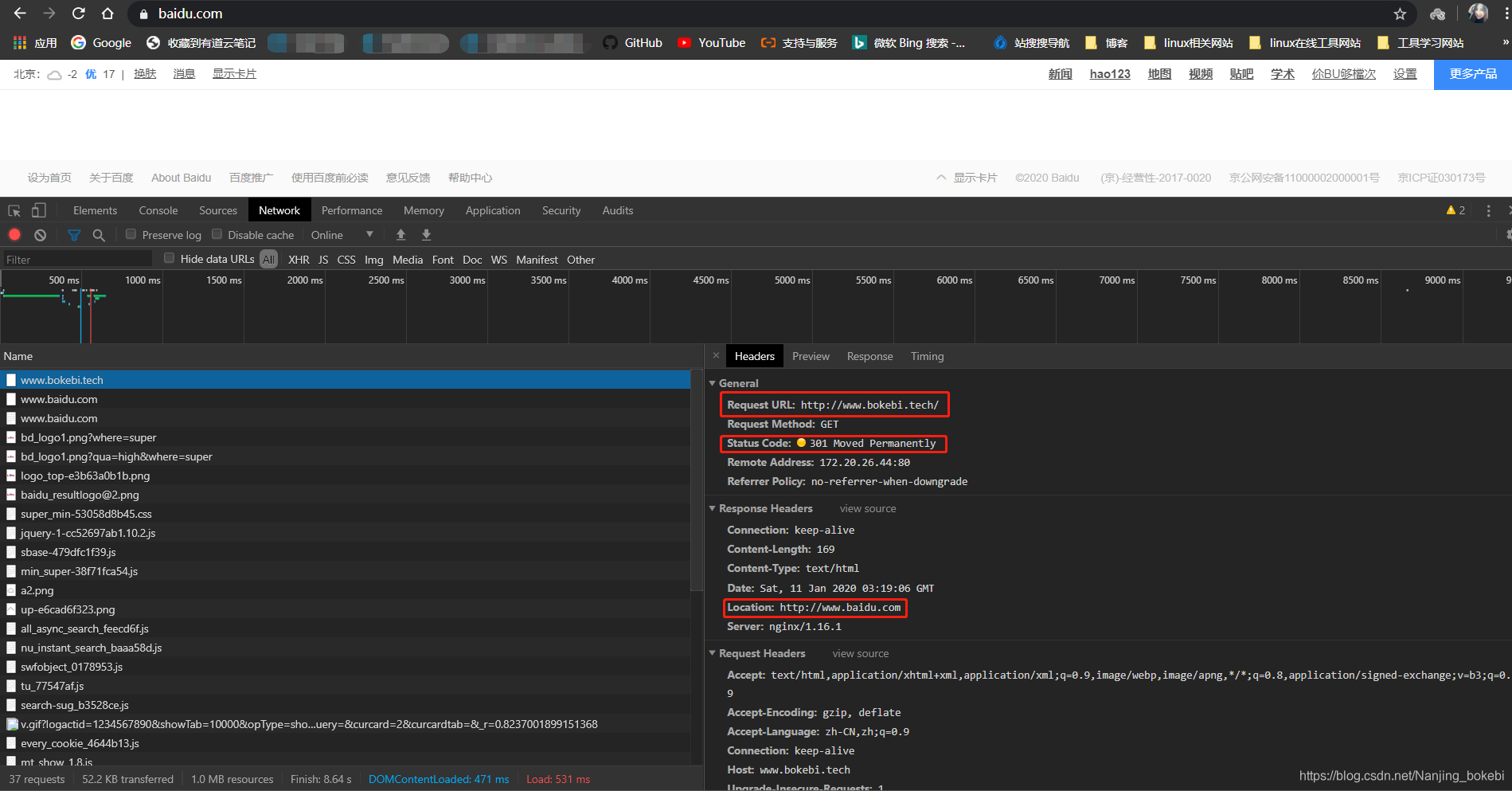This screenshot has width=1512, height=791.
Task: Filter requests by JS
Action: [323, 260]
